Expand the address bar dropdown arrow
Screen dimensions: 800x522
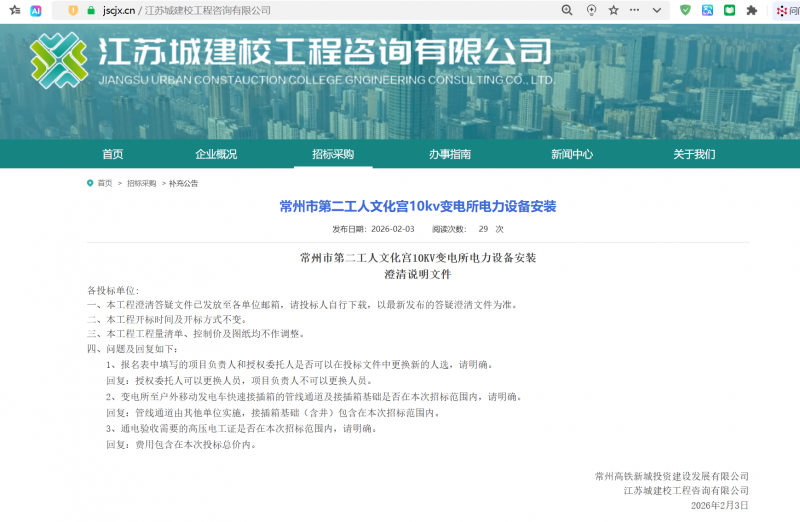(656, 10)
